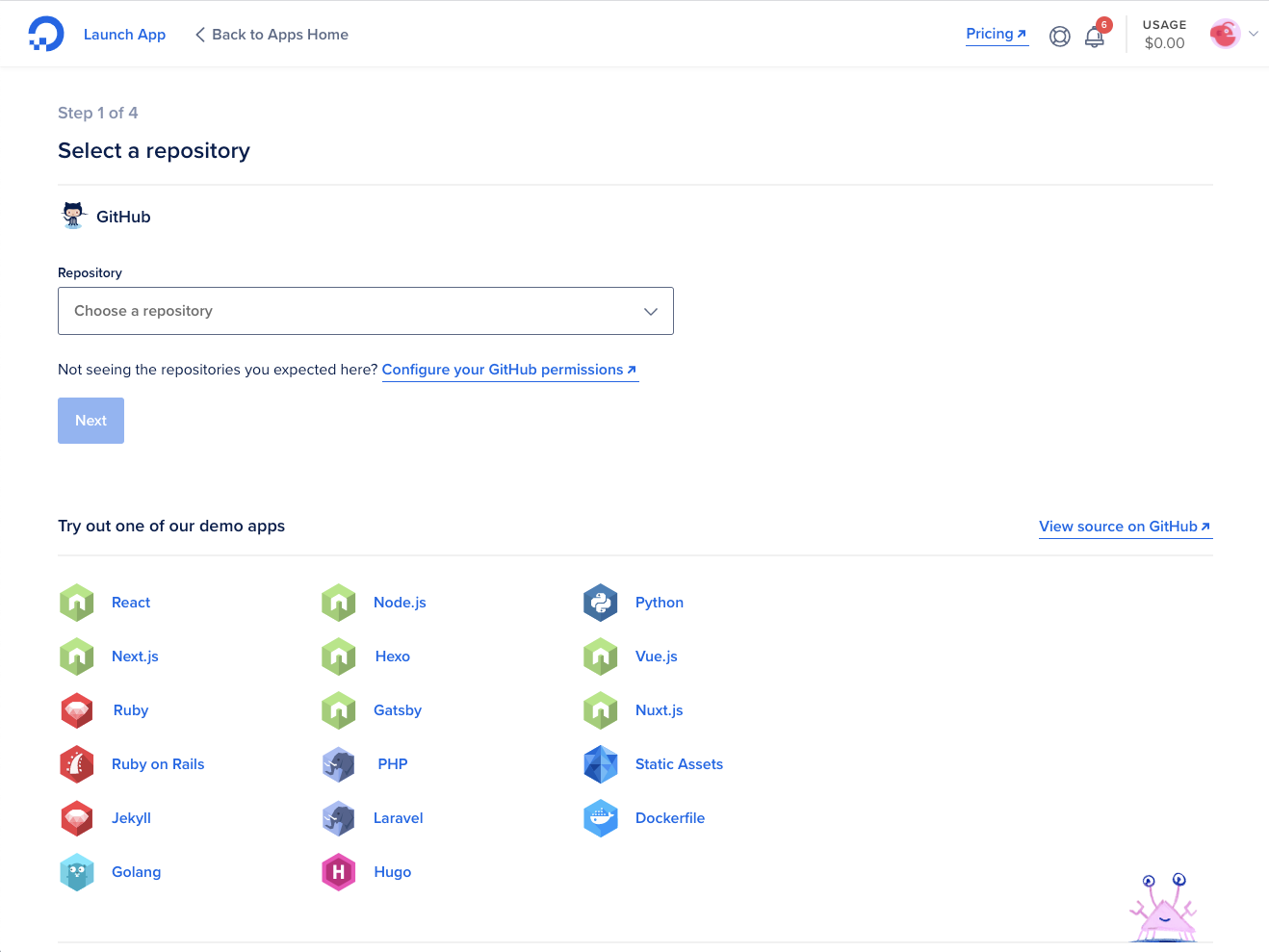This screenshot has width=1269, height=952.
Task: Click the Static Assets icon
Action: point(601,764)
